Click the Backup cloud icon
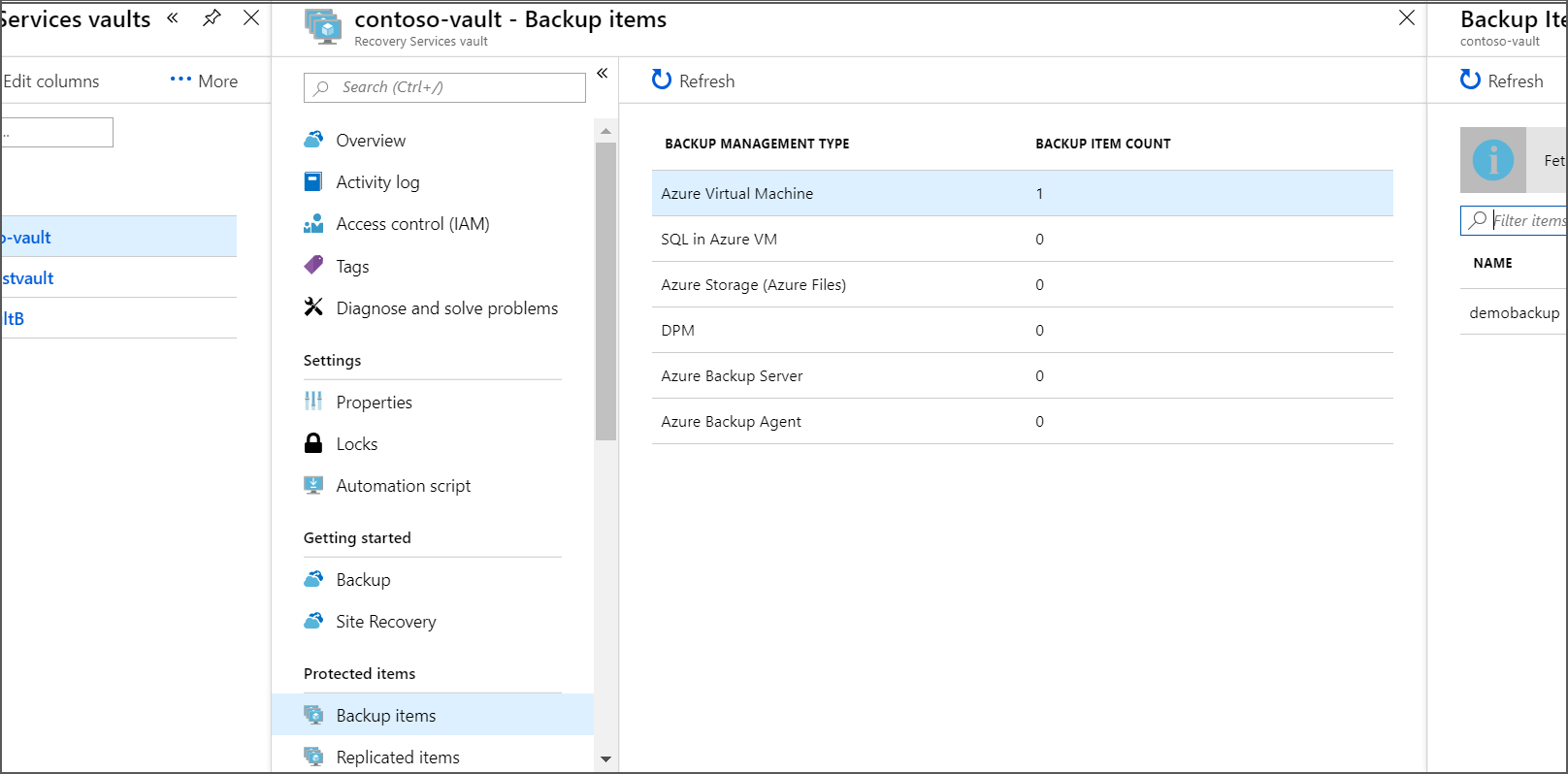Screen dimensions: 1568x774 pos(313,579)
